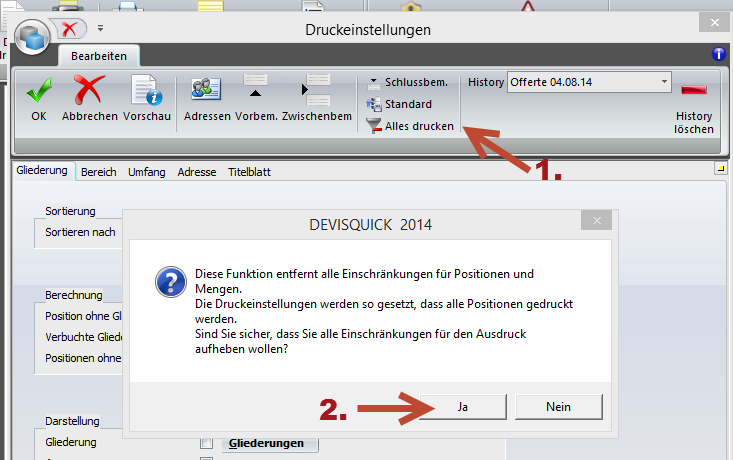Apply the Standard print settings
733x460 pixels.
click(x=400, y=104)
